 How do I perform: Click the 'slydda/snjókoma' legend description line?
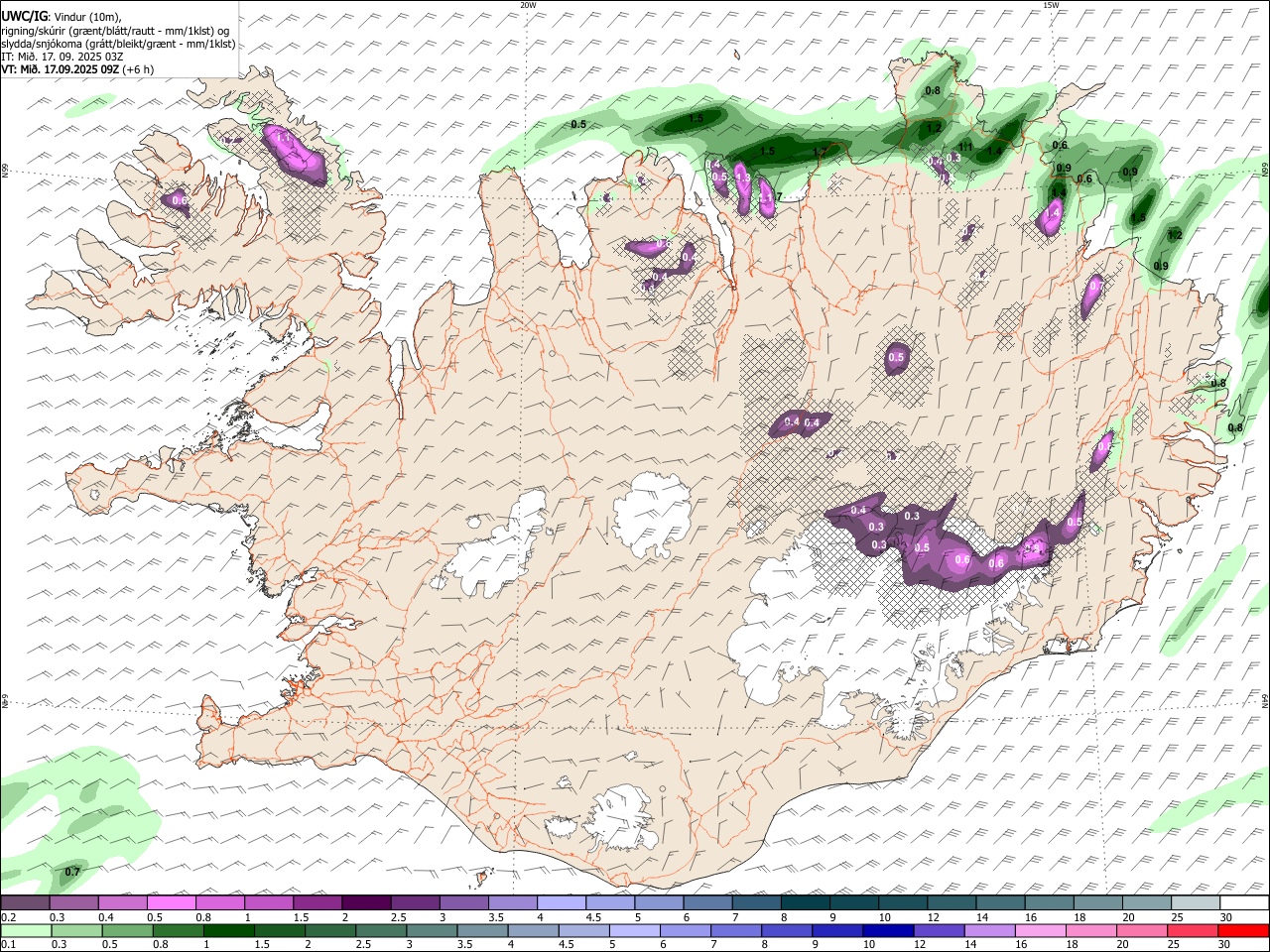118,44
